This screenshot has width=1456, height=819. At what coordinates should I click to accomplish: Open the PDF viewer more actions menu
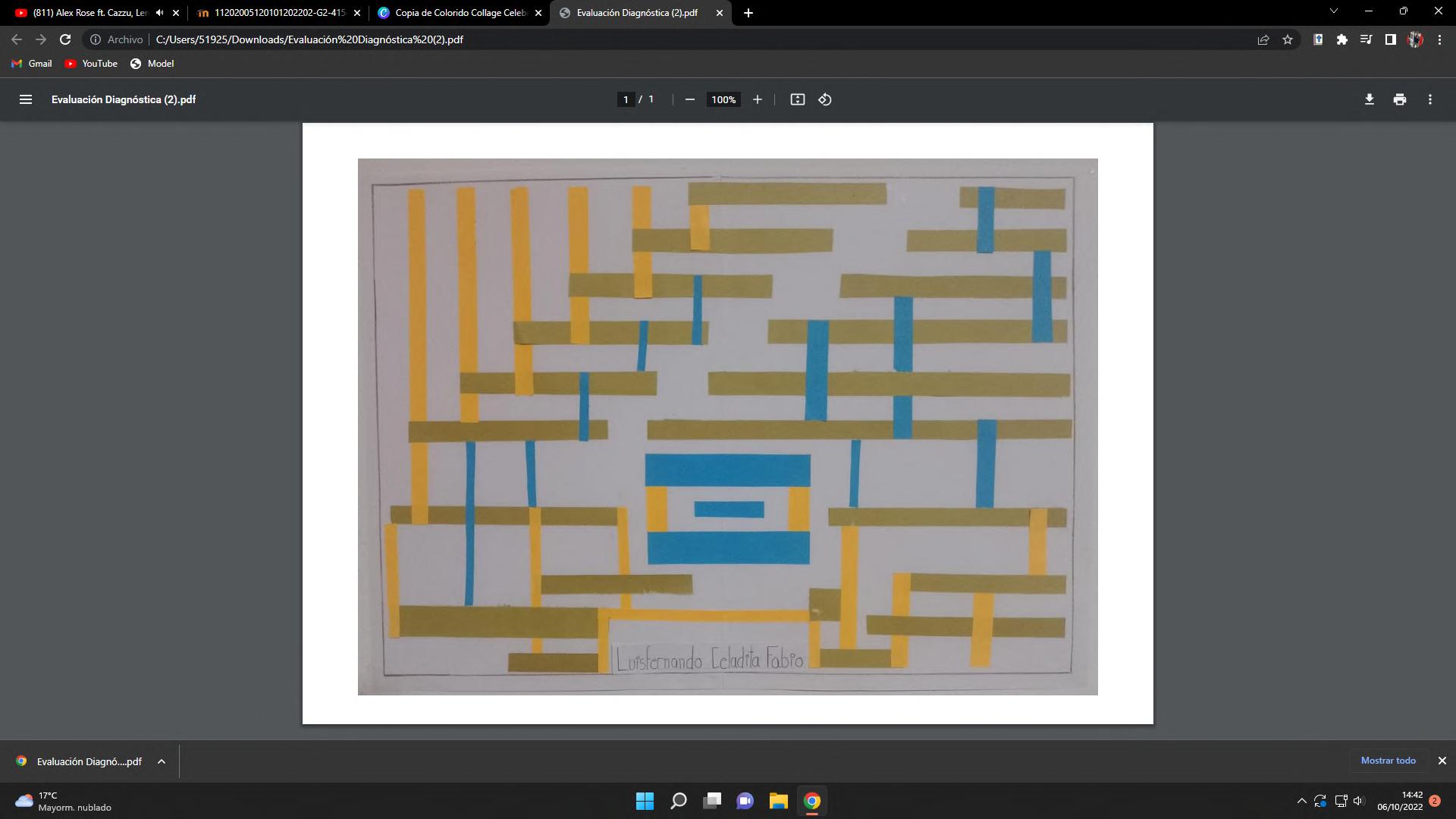tap(1429, 99)
